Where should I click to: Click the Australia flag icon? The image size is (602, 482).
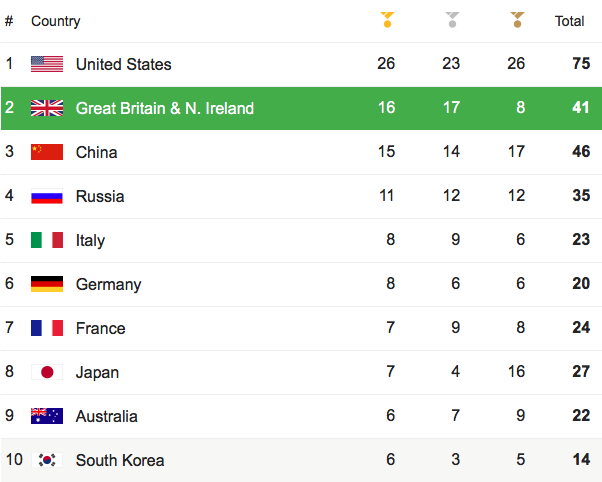47,416
